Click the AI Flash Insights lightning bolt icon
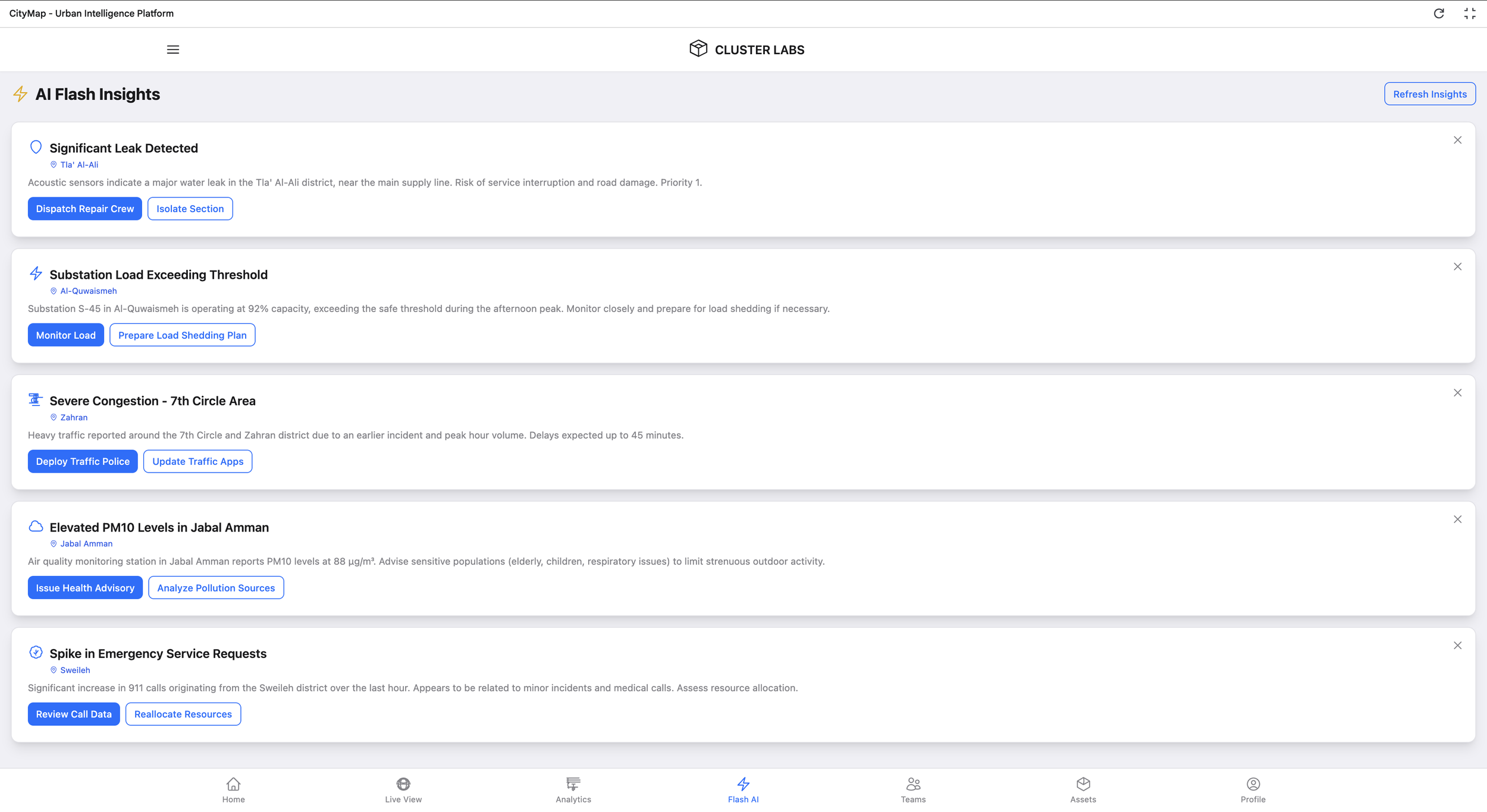 point(20,93)
